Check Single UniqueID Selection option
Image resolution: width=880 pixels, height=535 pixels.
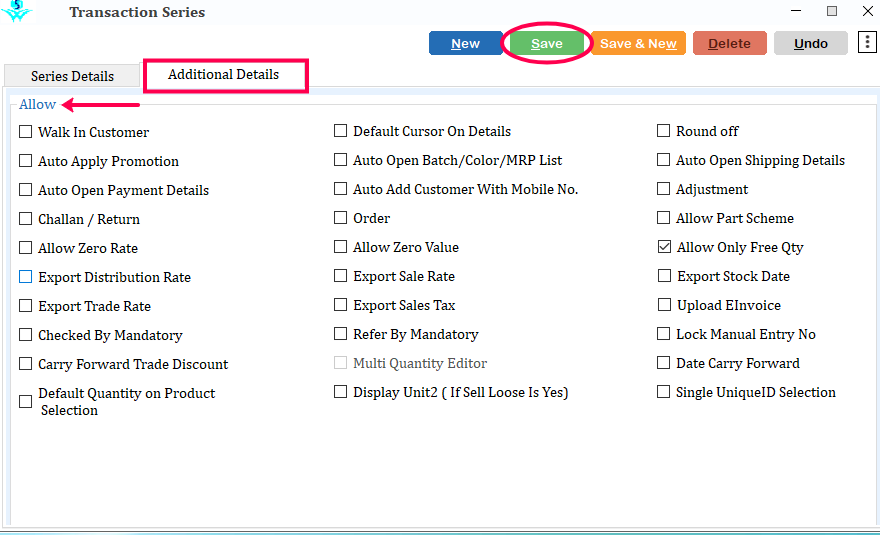[x=663, y=392]
